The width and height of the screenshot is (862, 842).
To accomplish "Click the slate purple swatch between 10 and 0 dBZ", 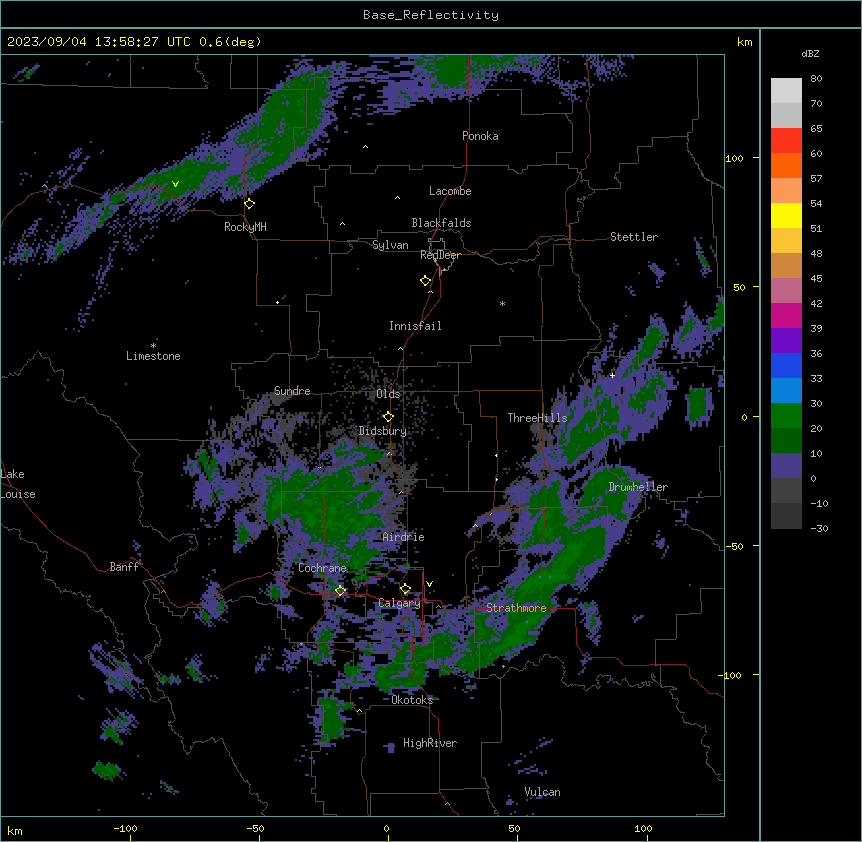I will click(x=786, y=466).
